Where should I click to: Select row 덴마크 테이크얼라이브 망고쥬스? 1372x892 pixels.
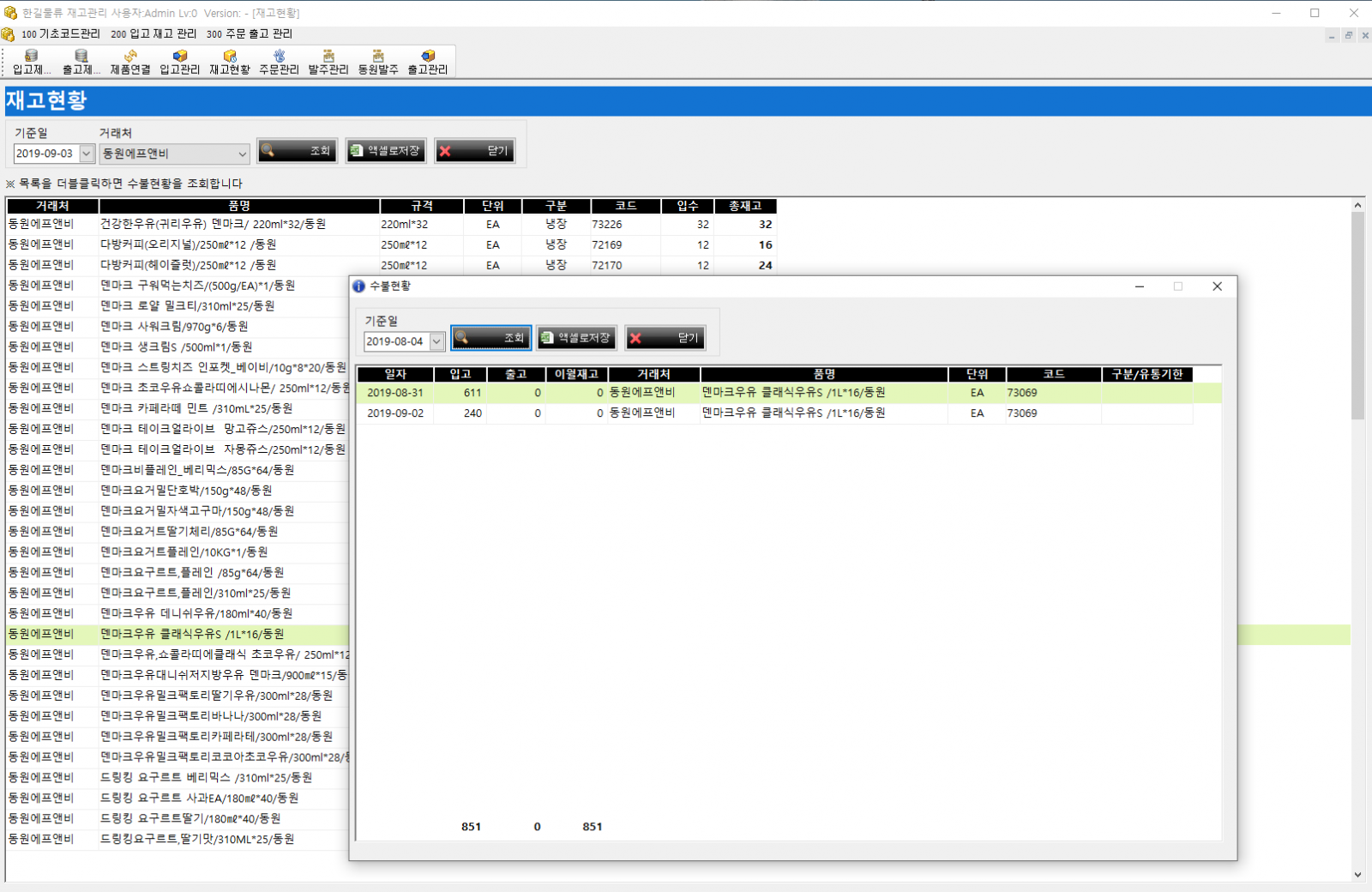(x=178, y=429)
